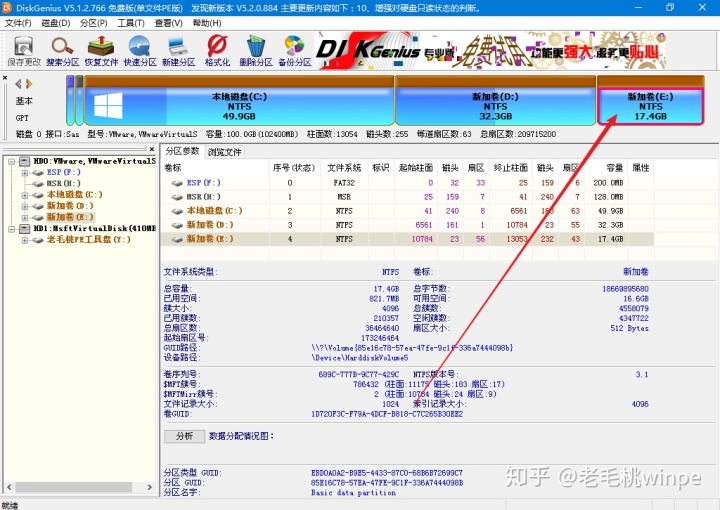Select 新加卷 (E:) in the left tree

(x=70, y=217)
